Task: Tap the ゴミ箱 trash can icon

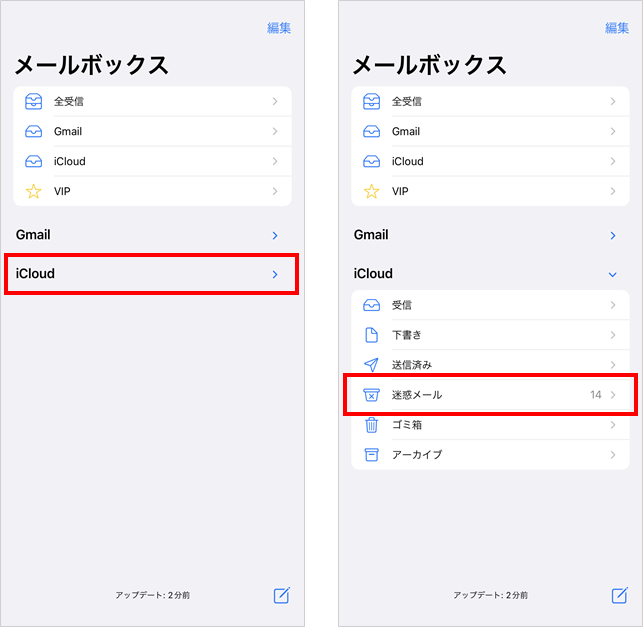Action: click(x=371, y=425)
